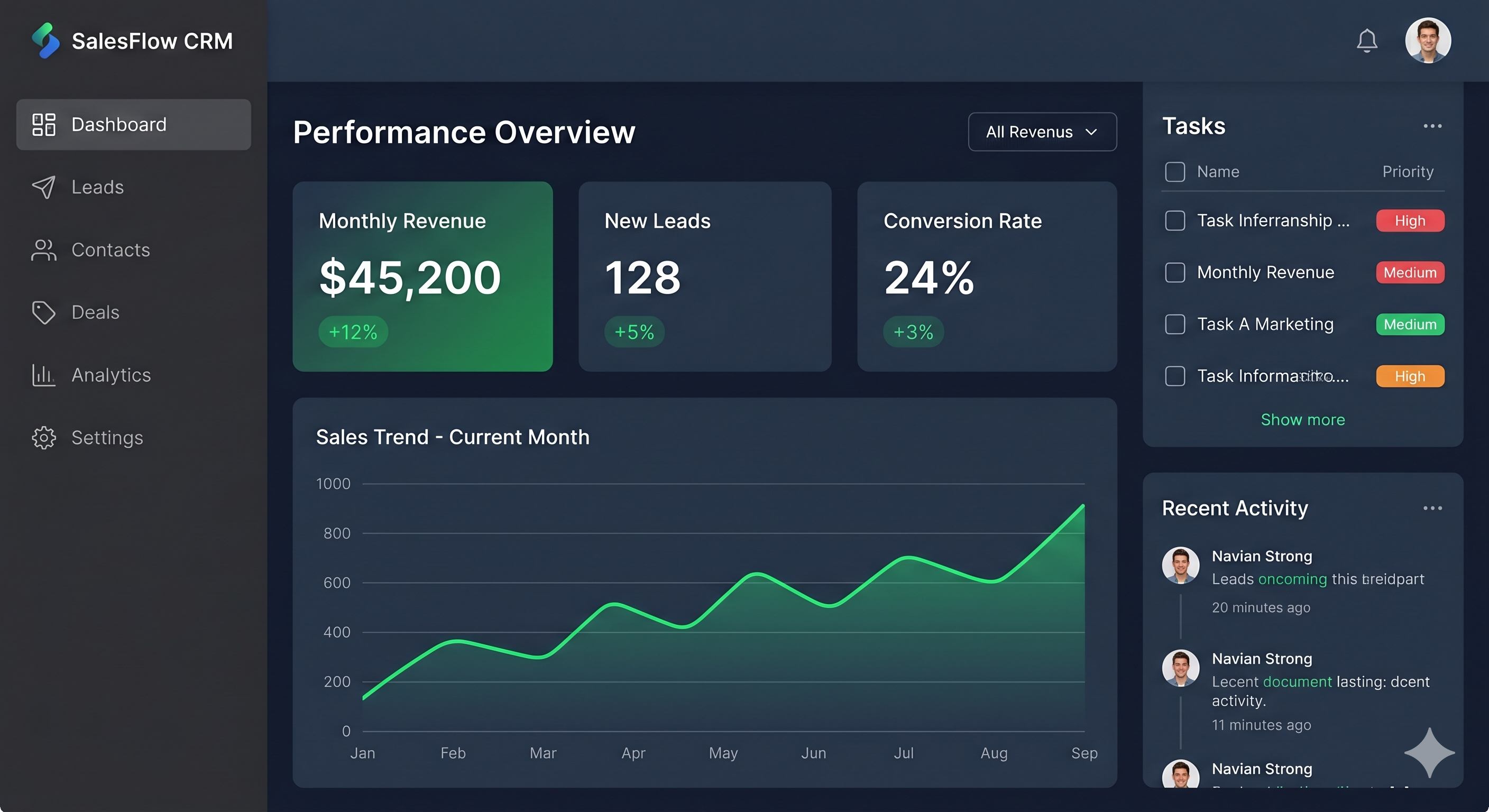Check the Task A Marketing checkbox

coord(1175,324)
